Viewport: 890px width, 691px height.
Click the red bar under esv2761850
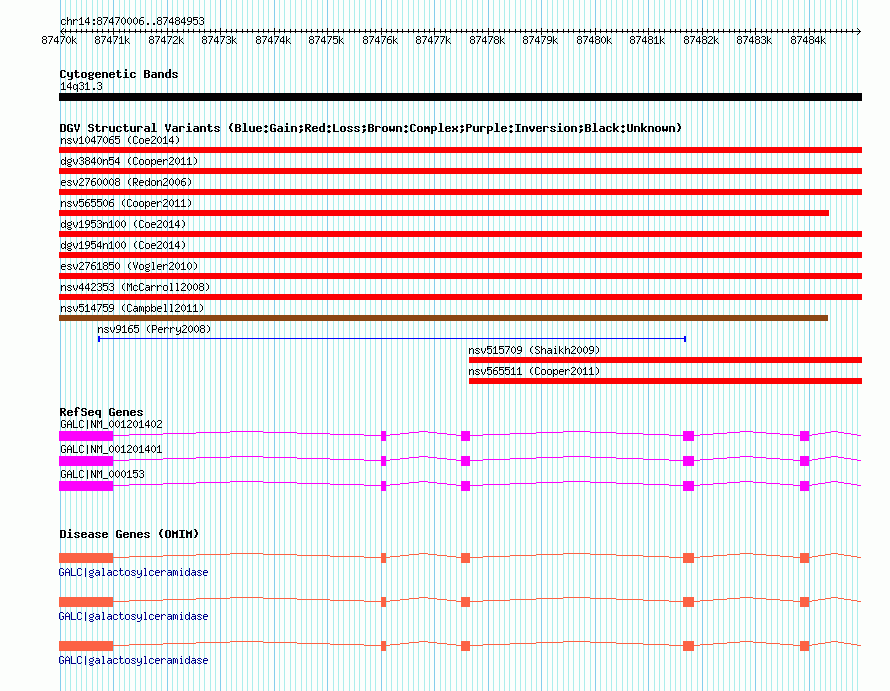coord(460,276)
